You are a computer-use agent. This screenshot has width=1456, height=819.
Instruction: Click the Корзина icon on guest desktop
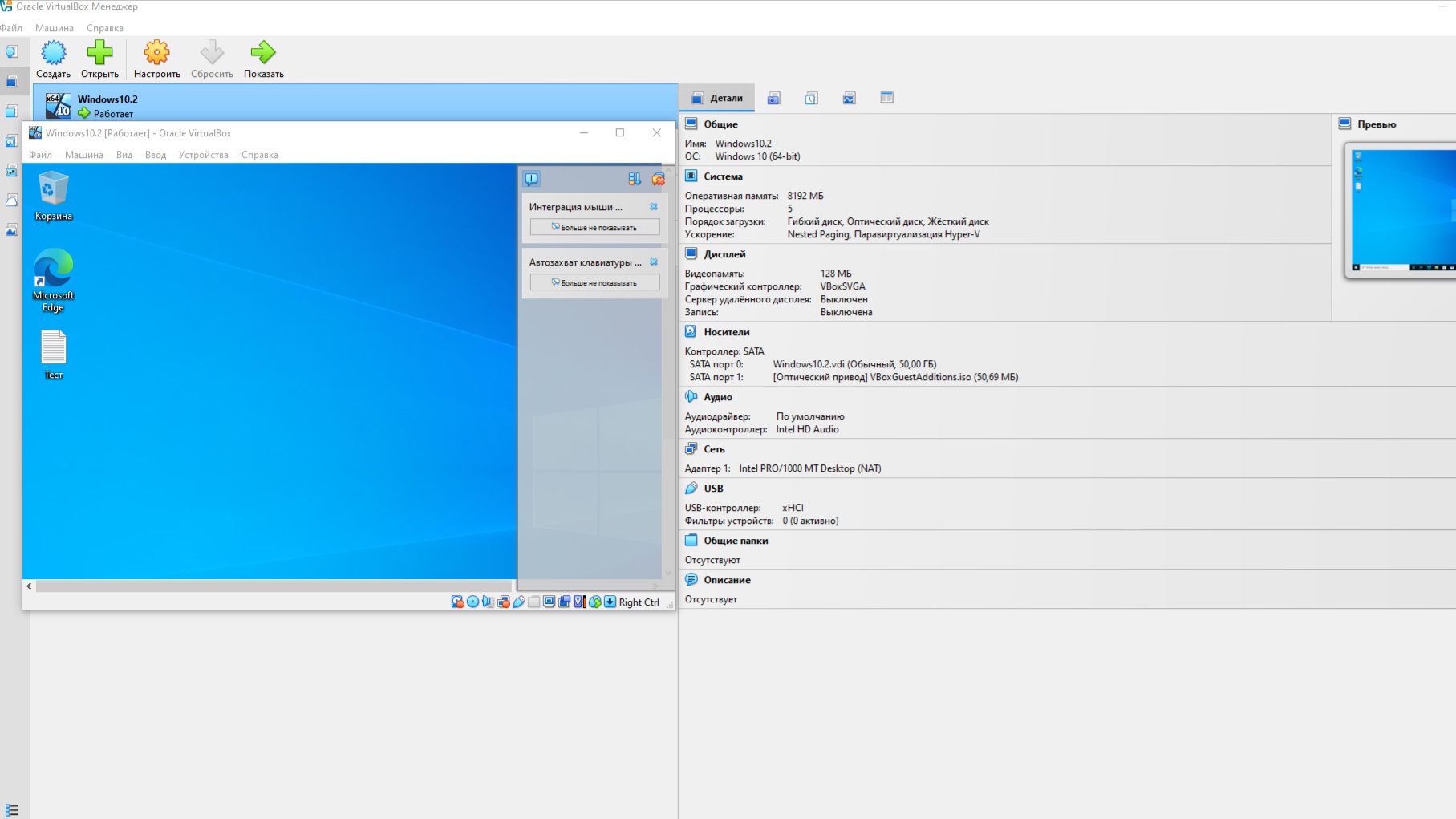(54, 196)
